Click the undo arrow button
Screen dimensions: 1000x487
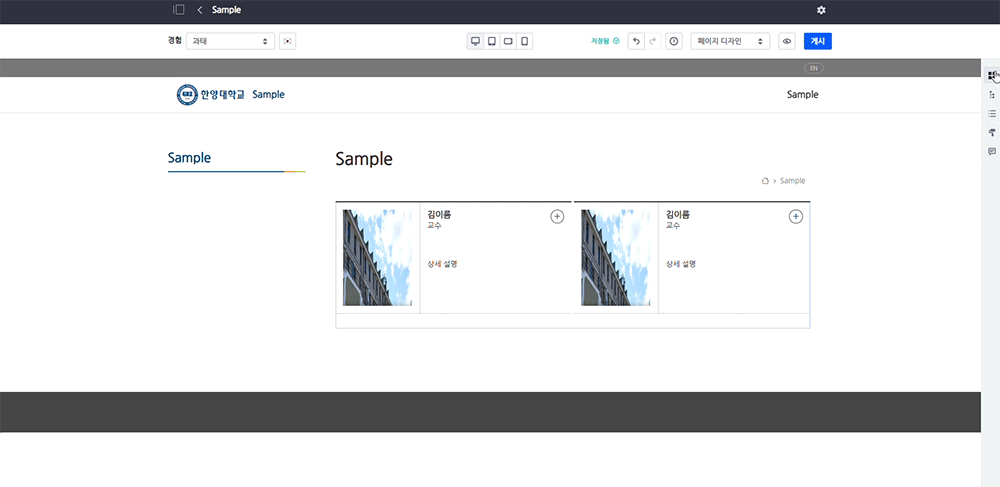pos(636,41)
